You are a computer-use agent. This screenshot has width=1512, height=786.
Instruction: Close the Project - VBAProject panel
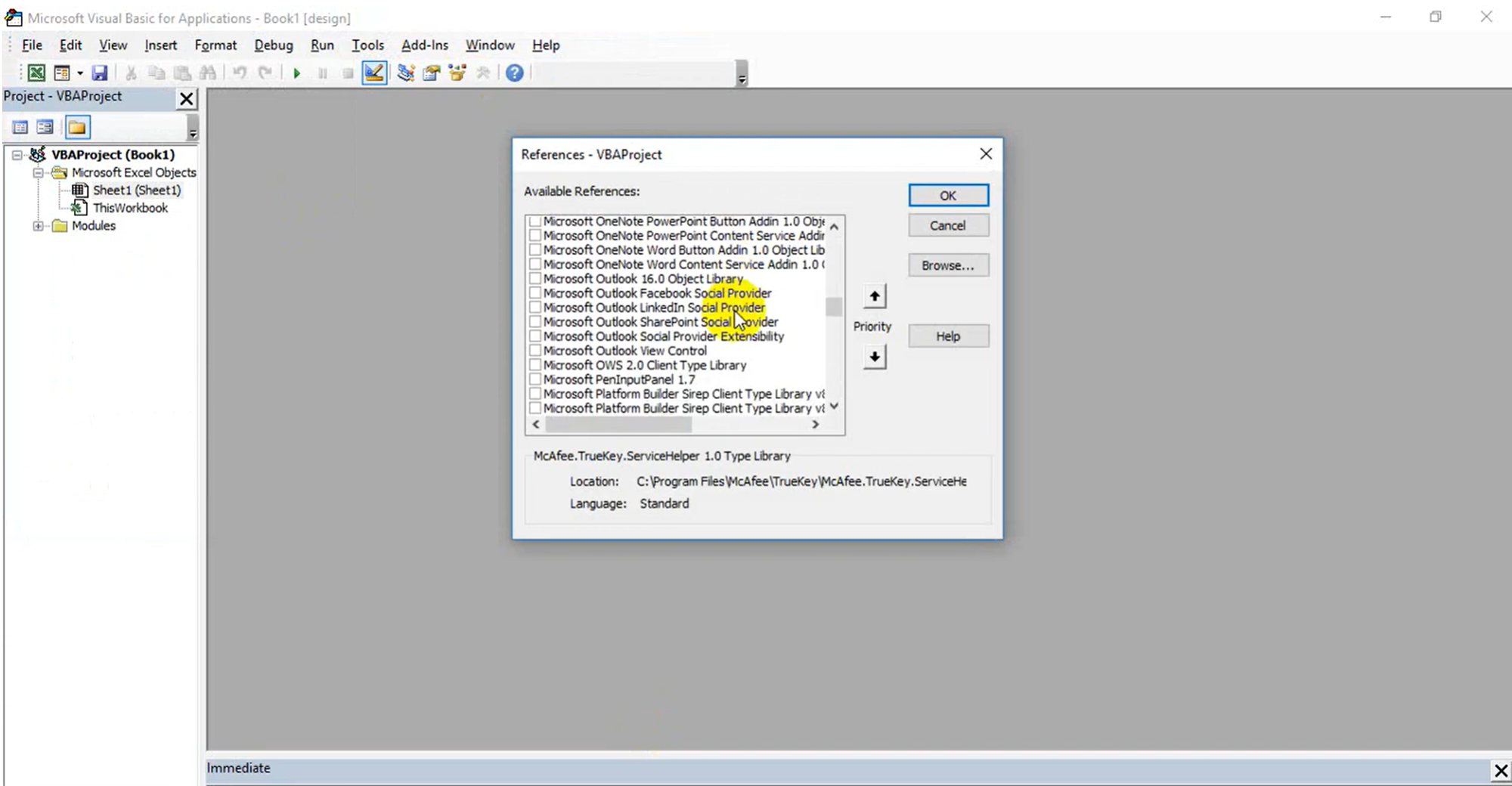tap(187, 98)
